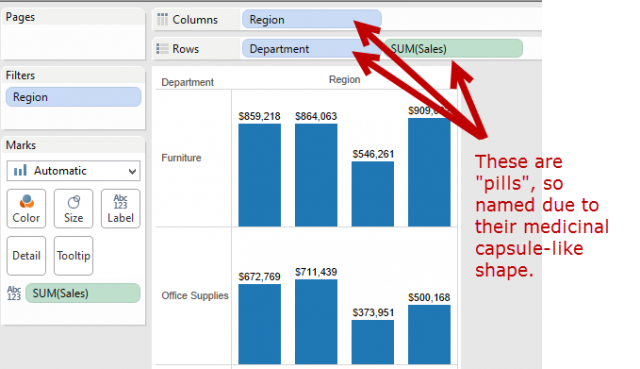Select the Office Supplies row header

[195, 295]
